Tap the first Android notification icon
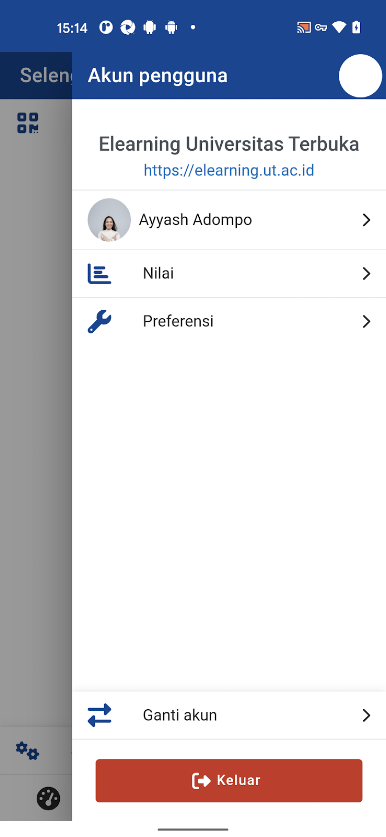This screenshot has width=386, height=837. pyautogui.click(x=149, y=27)
